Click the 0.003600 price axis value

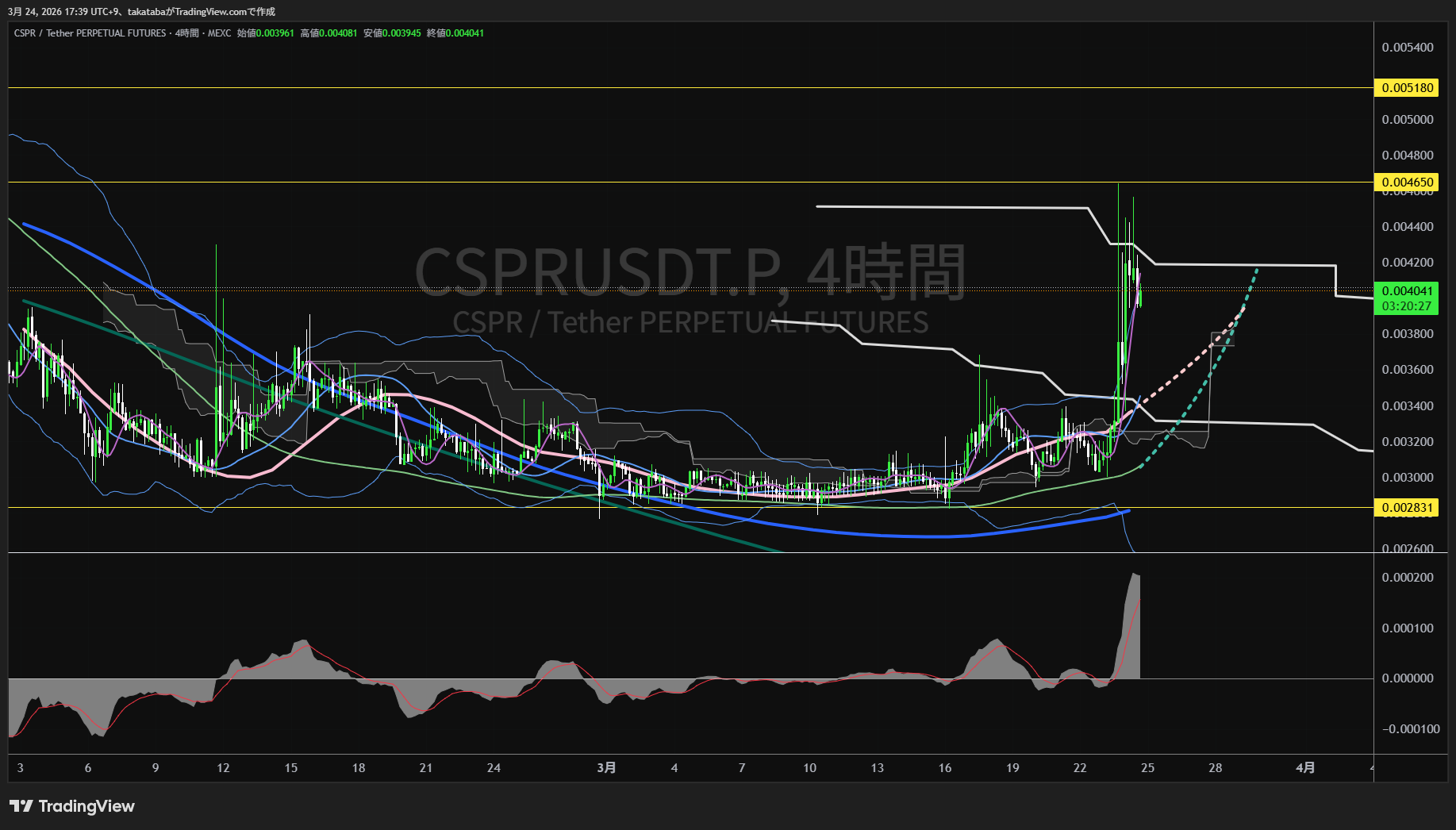pos(1408,369)
